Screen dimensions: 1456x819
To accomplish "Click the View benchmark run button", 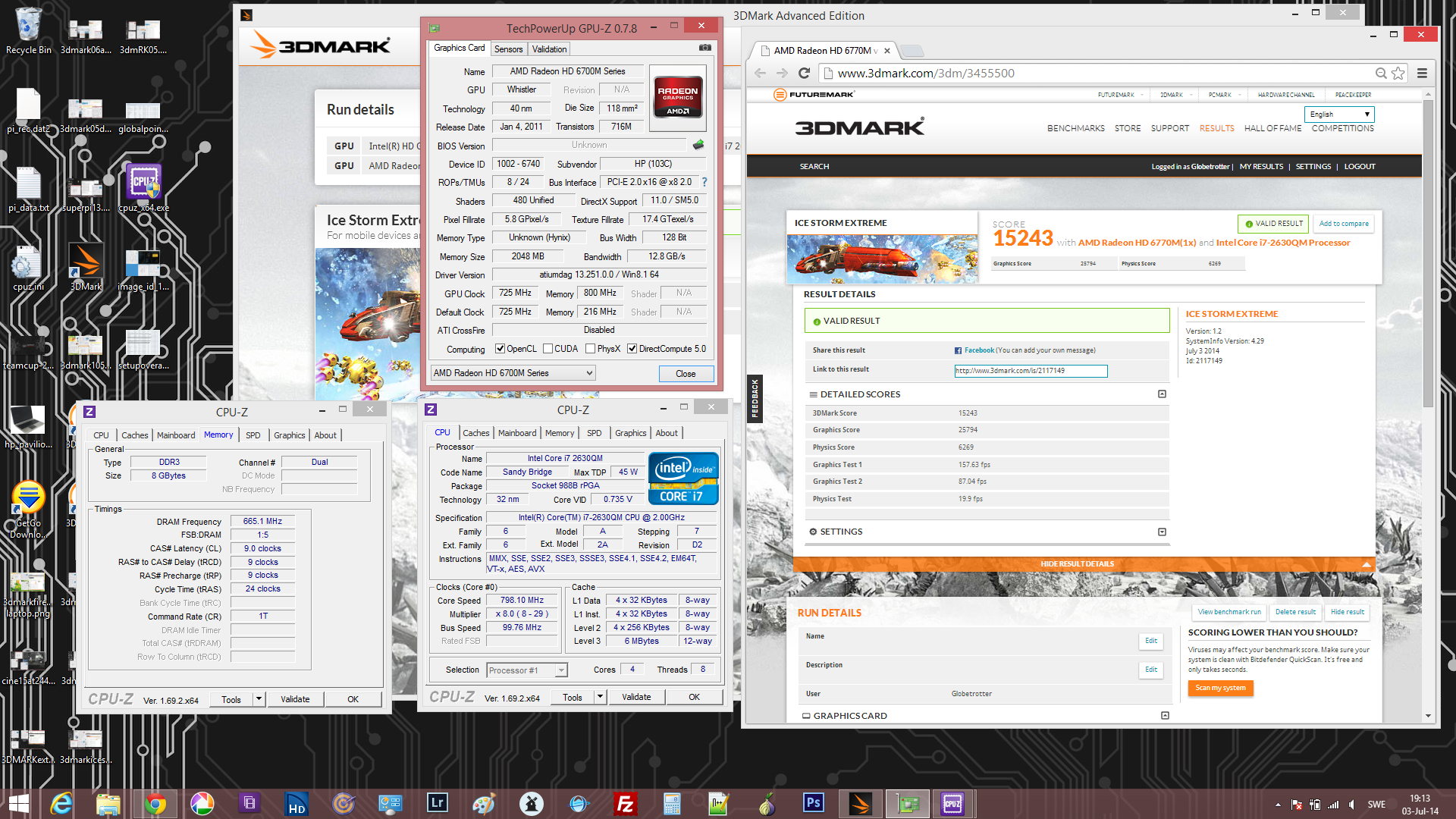I will click(1229, 612).
